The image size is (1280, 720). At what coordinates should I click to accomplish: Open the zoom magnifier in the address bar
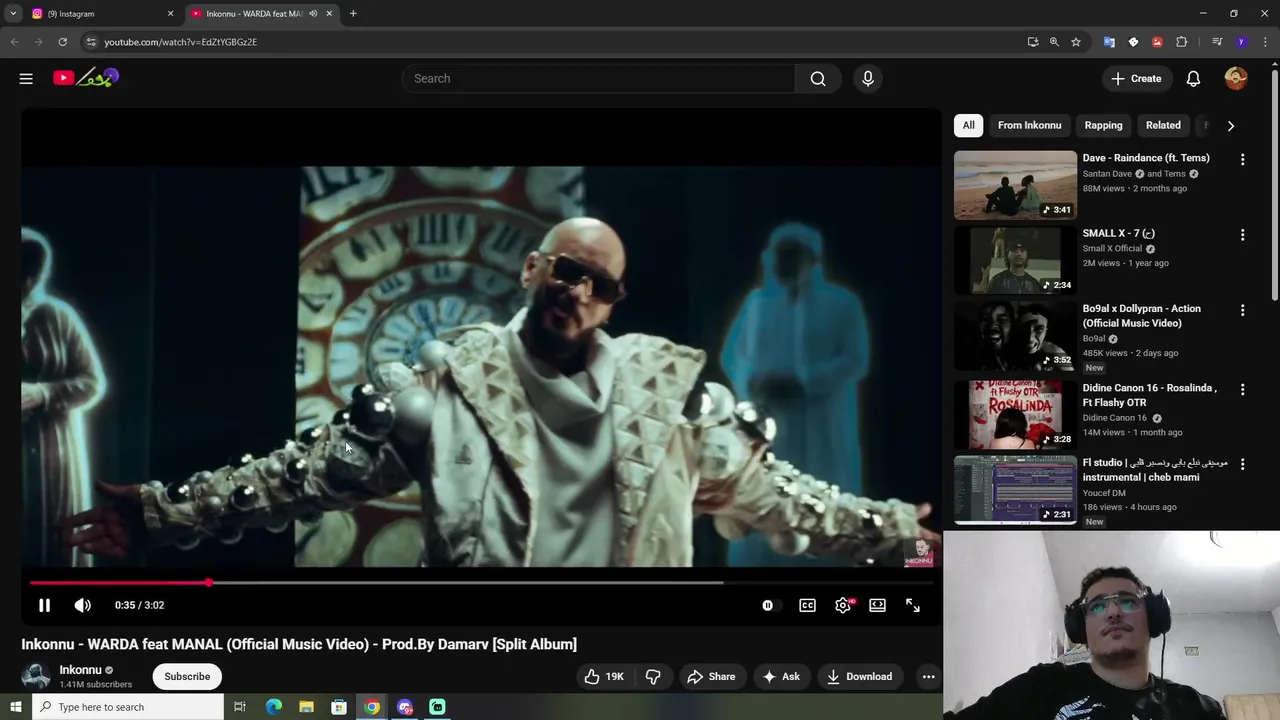(1054, 42)
